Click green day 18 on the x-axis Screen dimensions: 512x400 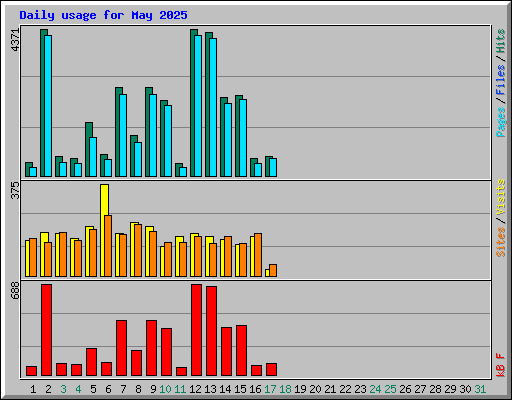(285, 389)
